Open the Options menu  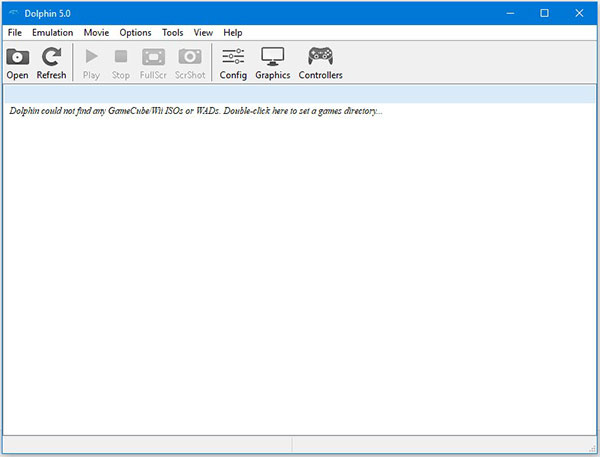pos(135,33)
